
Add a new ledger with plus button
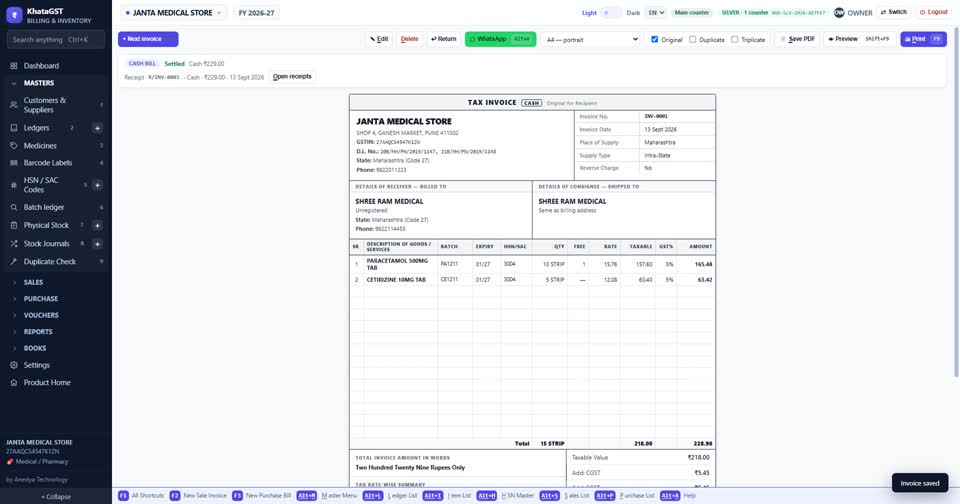coord(97,128)
